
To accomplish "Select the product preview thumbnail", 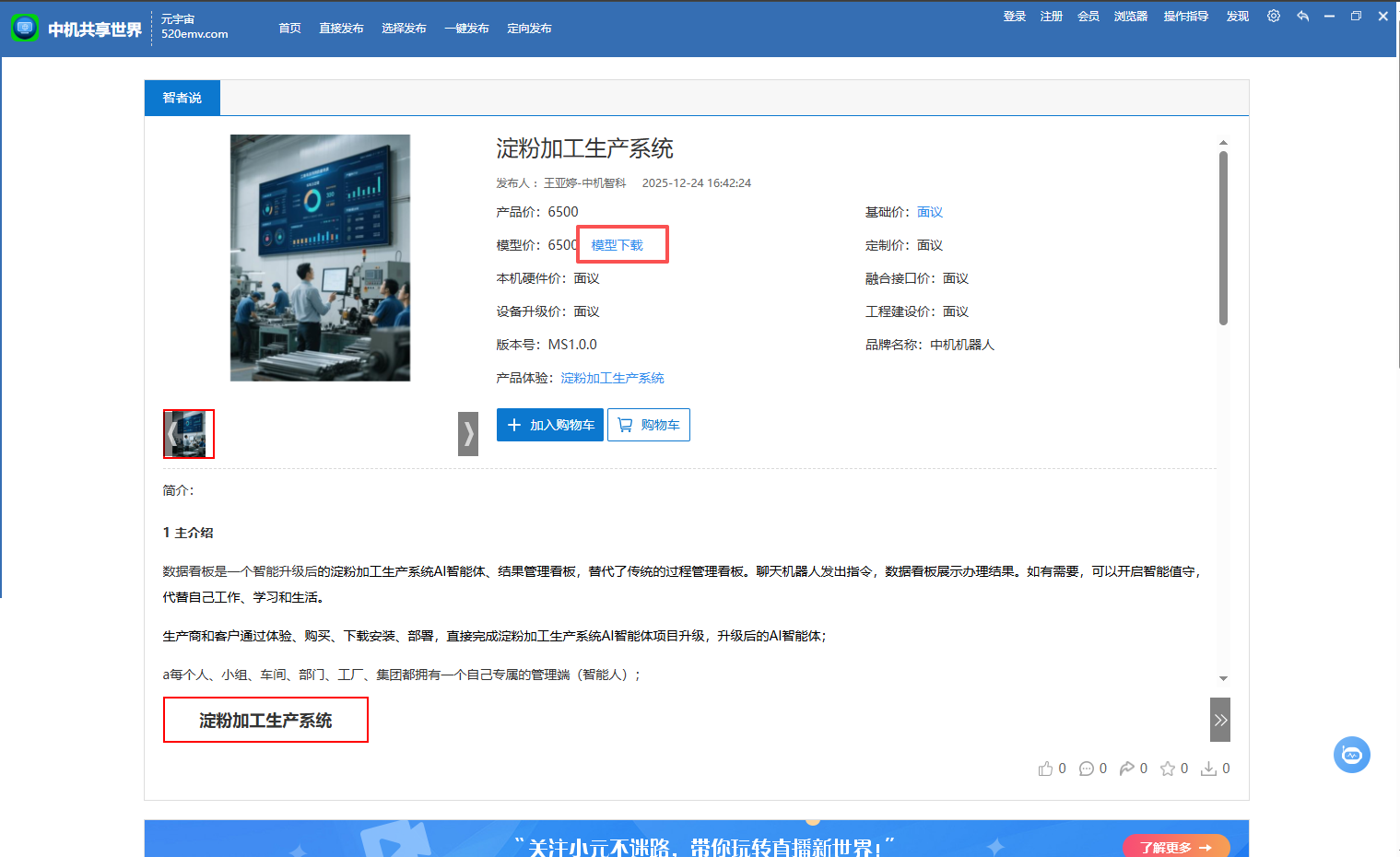I will click(x=190, y=434).
